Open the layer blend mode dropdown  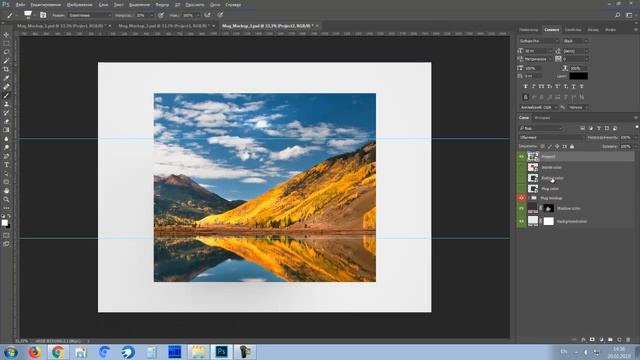[551, 138]
